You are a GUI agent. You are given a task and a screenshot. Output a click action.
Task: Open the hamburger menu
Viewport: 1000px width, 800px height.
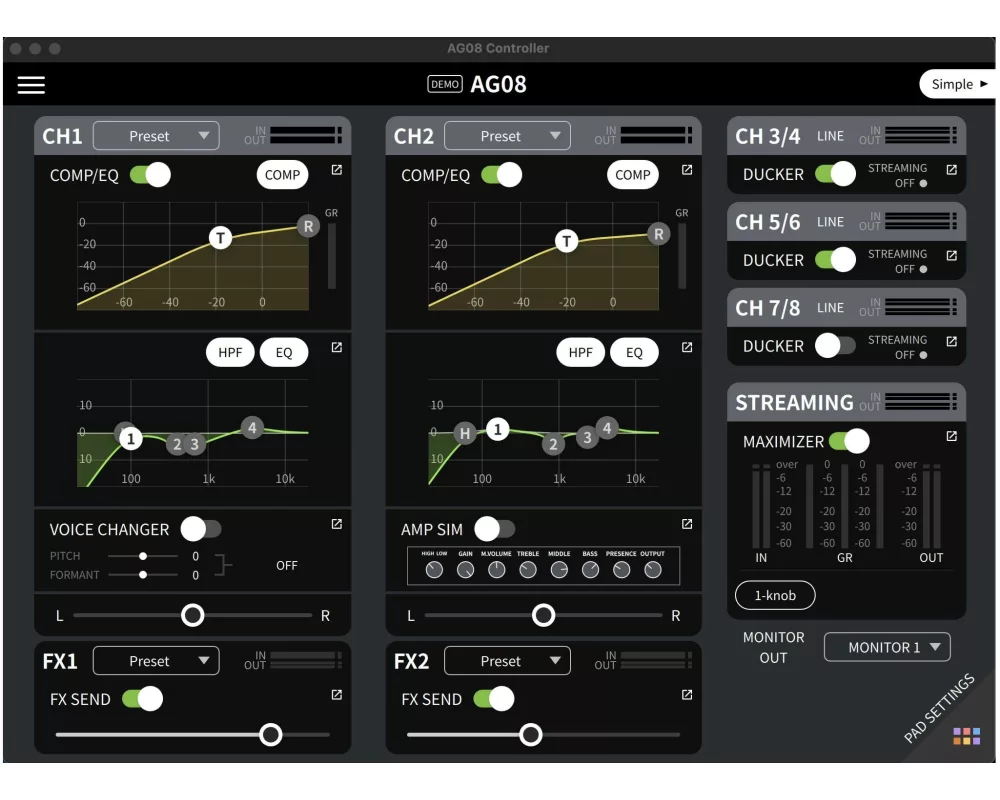pyautogui.click(x=31, y=85)
